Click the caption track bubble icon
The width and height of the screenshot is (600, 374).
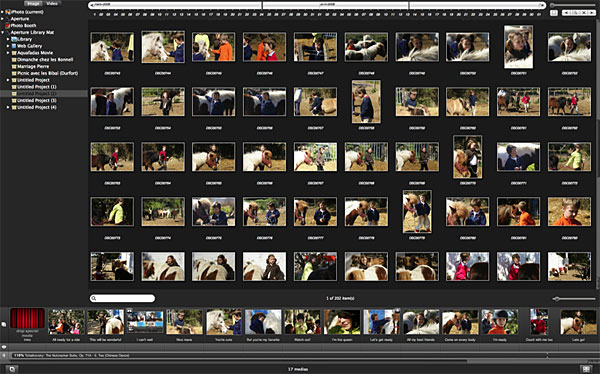click(x=4, y=347)
